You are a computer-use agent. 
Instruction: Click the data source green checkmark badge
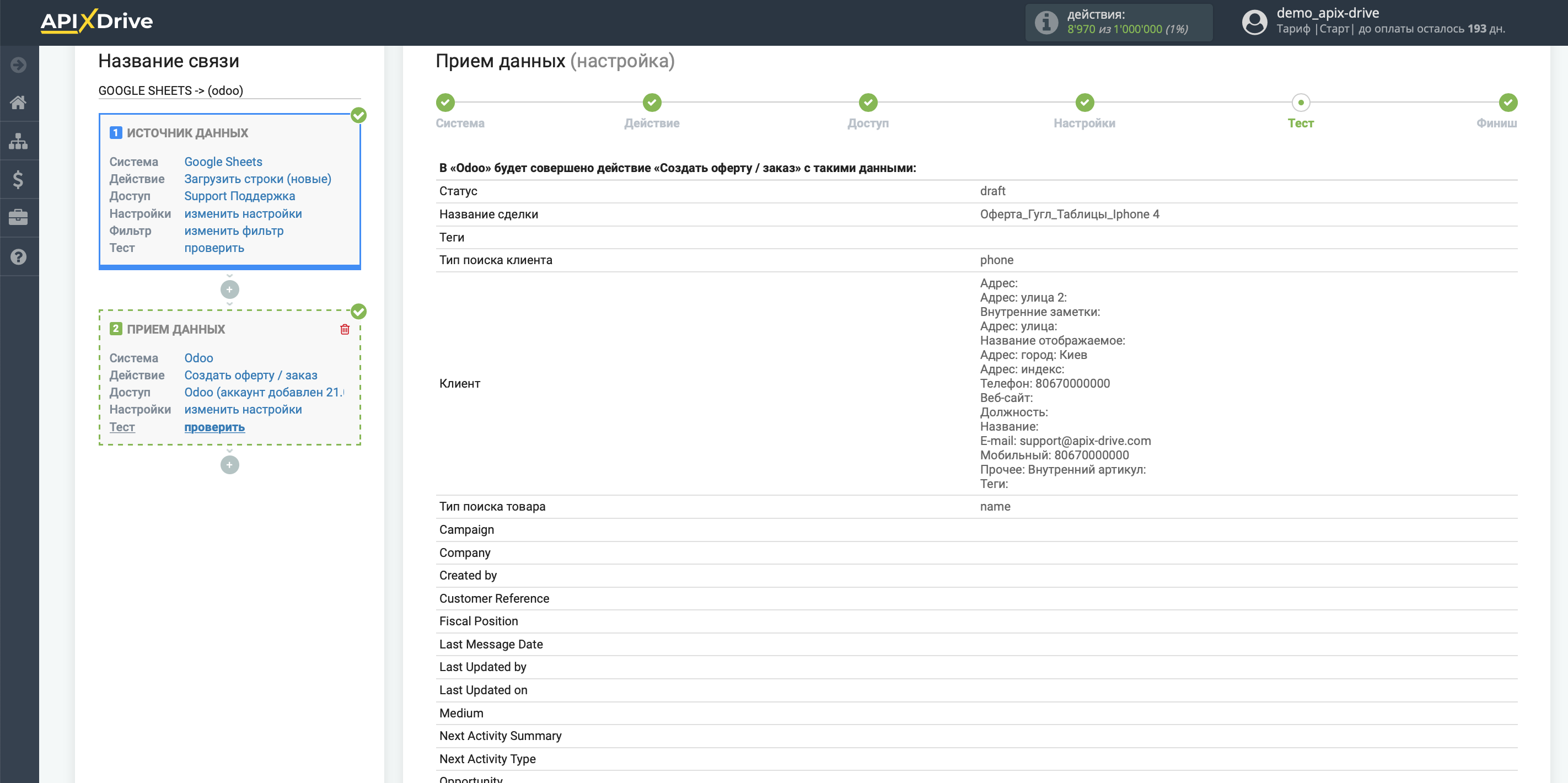[358, 115]
